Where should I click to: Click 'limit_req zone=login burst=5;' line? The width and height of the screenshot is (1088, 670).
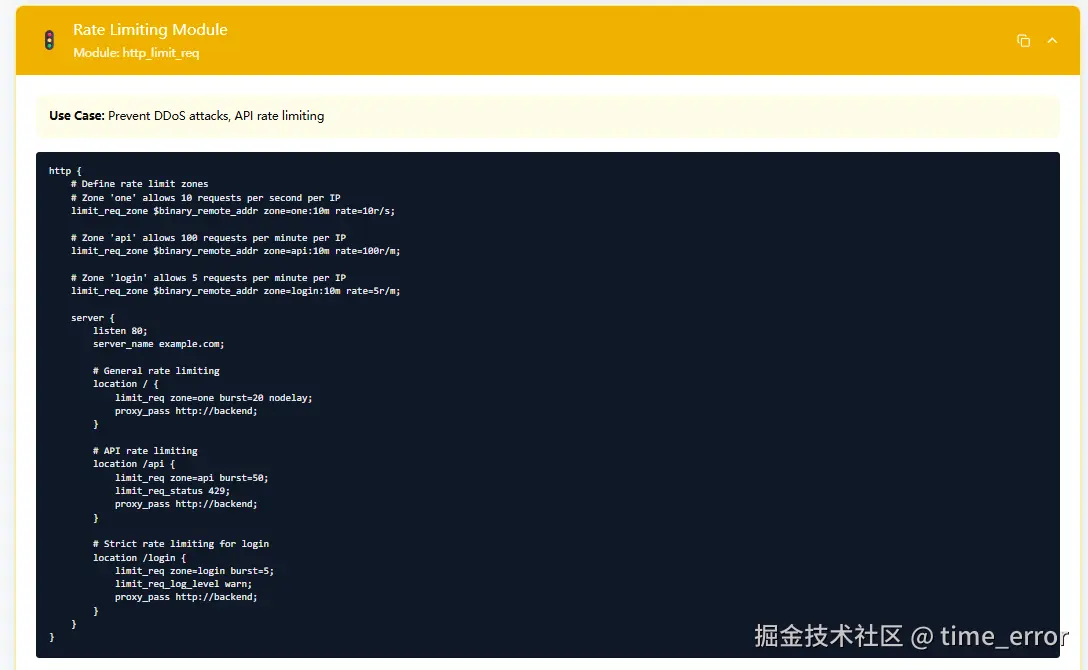[194, 571]
